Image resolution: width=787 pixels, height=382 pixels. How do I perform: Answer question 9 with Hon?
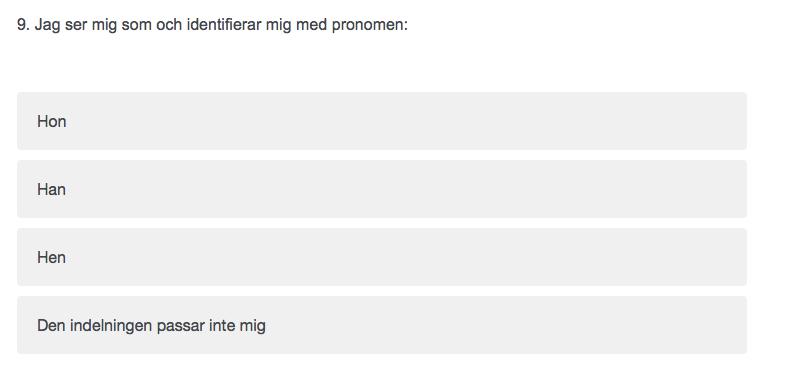pos(382,121)
